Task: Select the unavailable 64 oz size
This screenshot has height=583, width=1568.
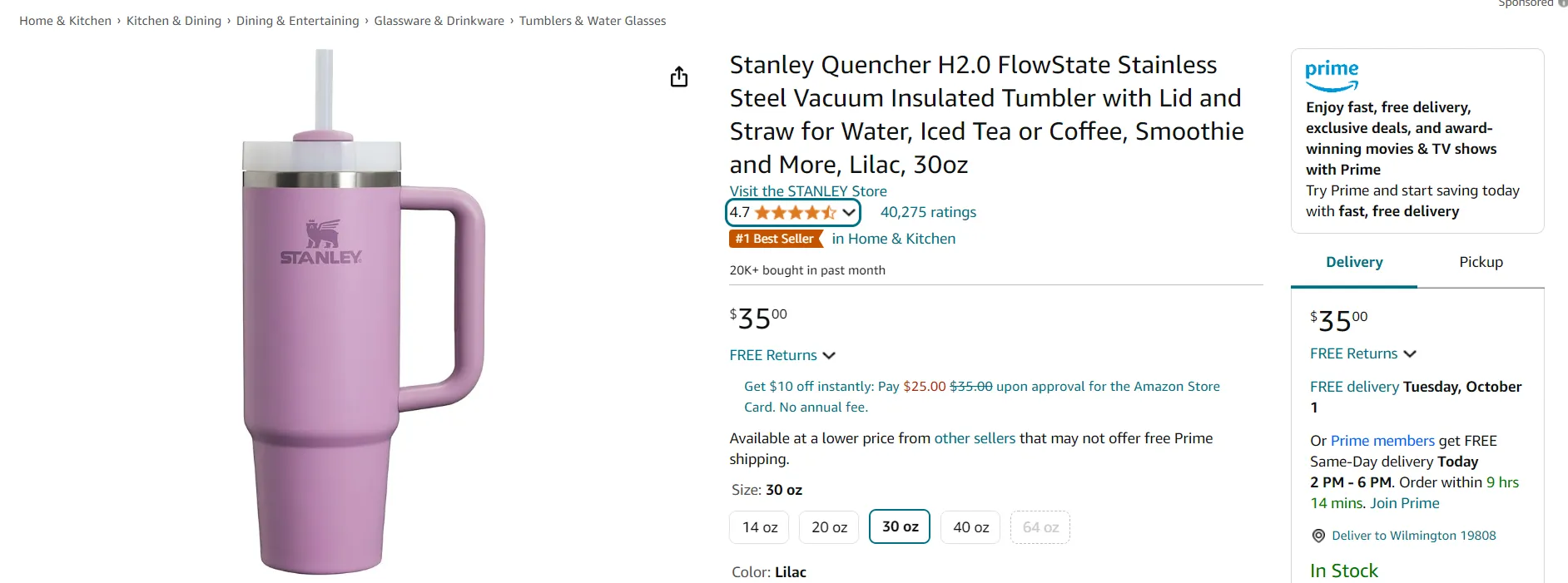Action: [1040, 527]
